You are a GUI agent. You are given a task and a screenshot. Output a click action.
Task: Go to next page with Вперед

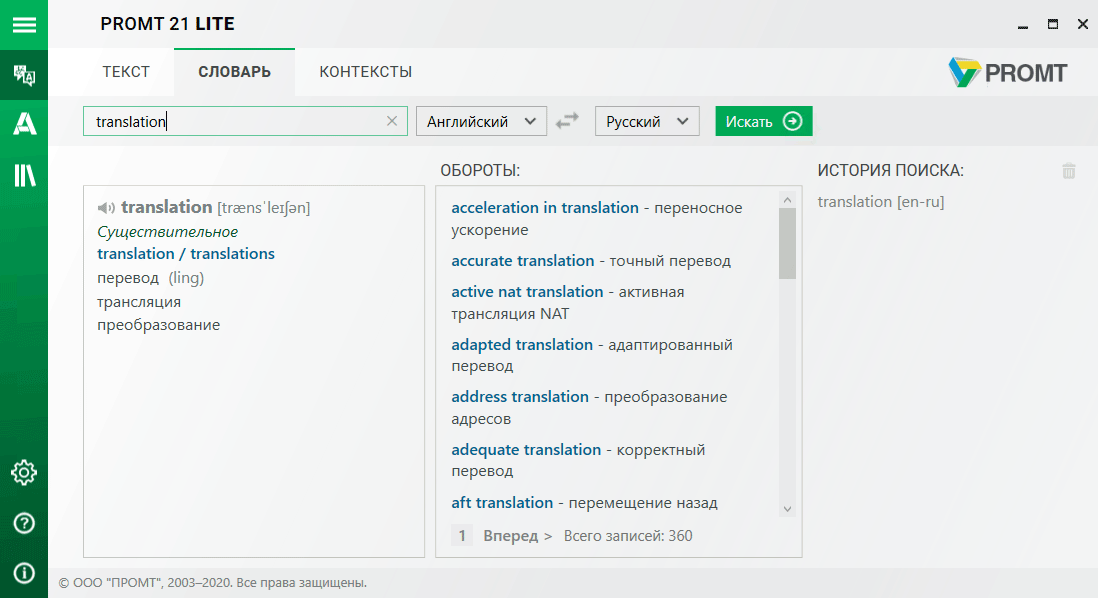click(x=517, y=536)
